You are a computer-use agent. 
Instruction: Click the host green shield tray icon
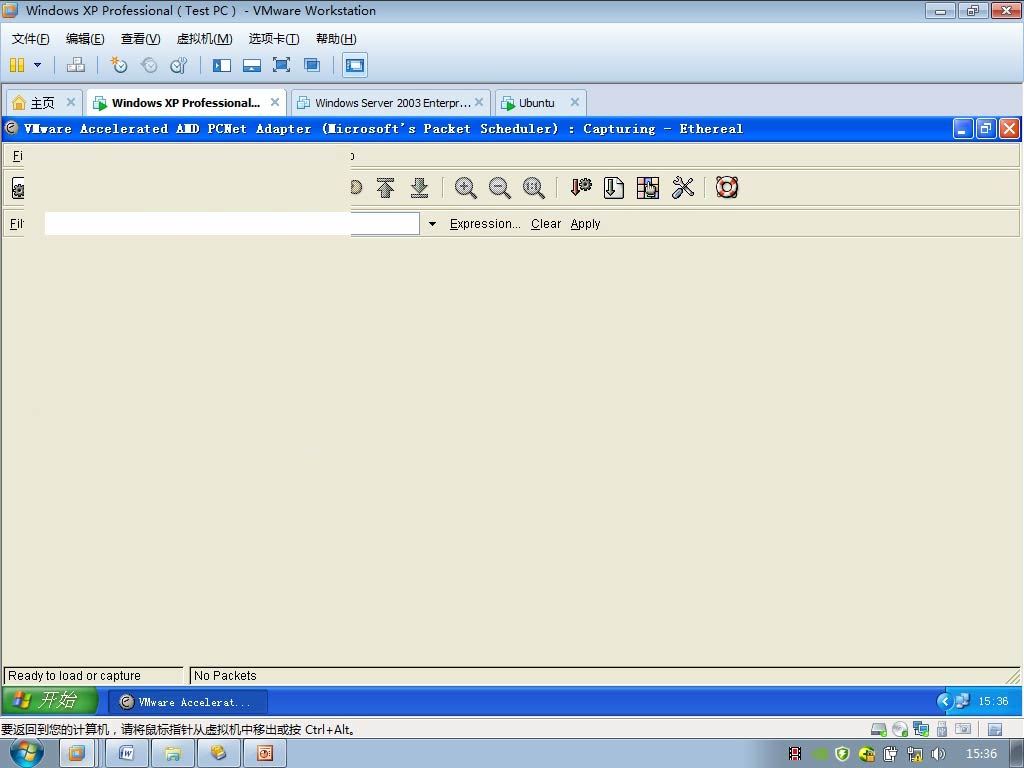[x=842, y=754]
